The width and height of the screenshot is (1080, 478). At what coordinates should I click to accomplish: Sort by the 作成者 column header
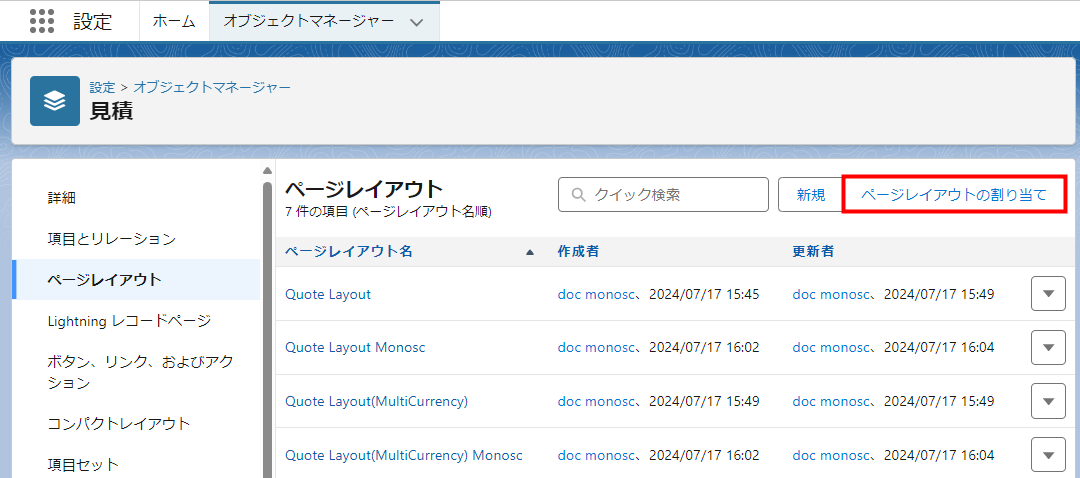click(578, 252)
